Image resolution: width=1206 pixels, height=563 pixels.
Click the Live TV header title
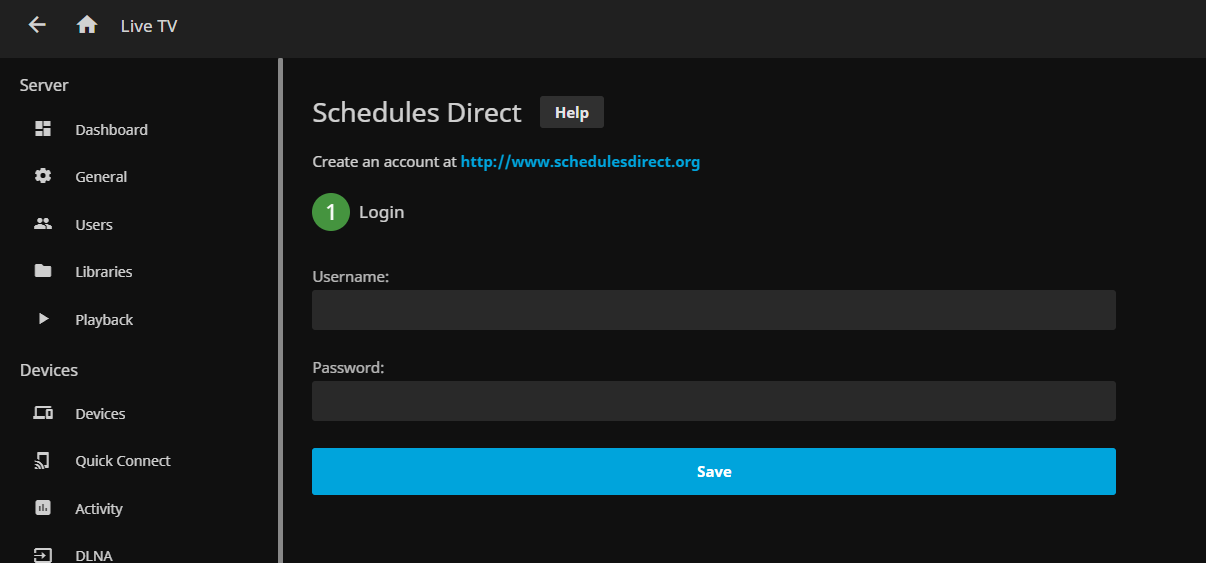(149, 26)
